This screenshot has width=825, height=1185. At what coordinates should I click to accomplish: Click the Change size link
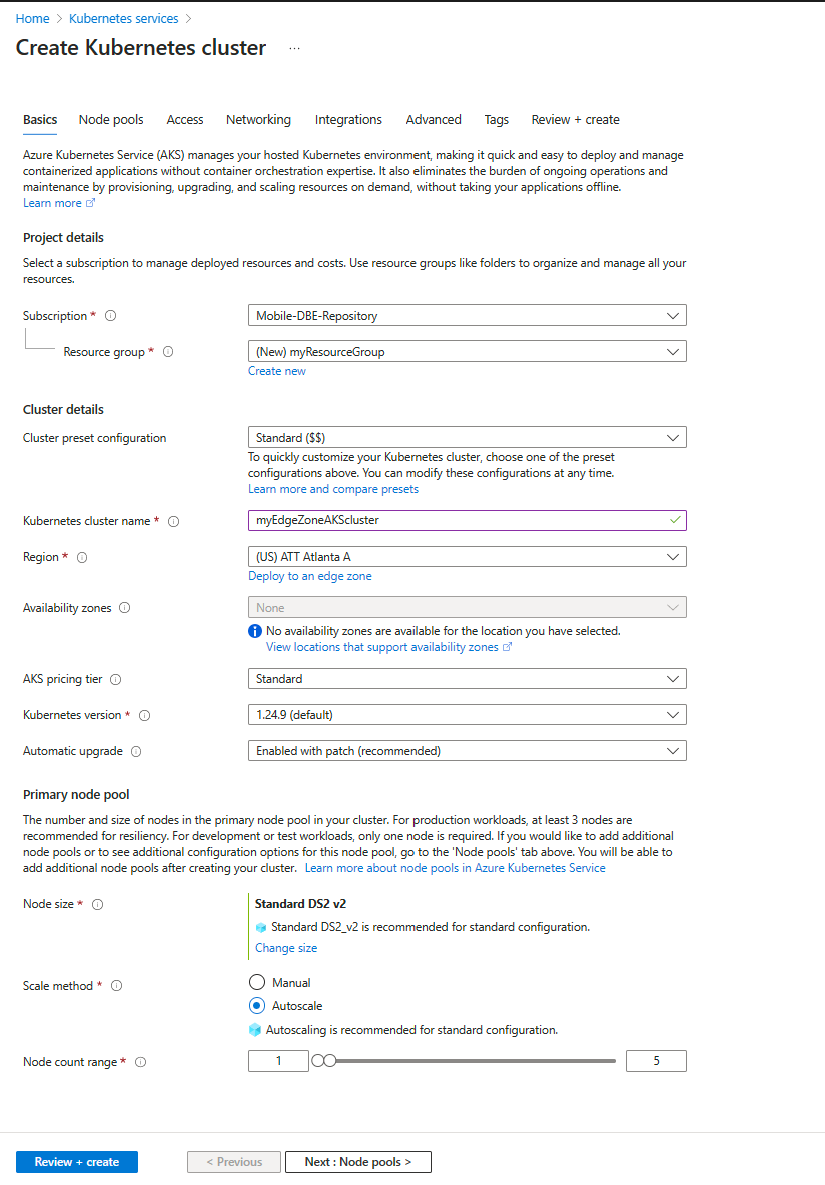tap(286, 948)
